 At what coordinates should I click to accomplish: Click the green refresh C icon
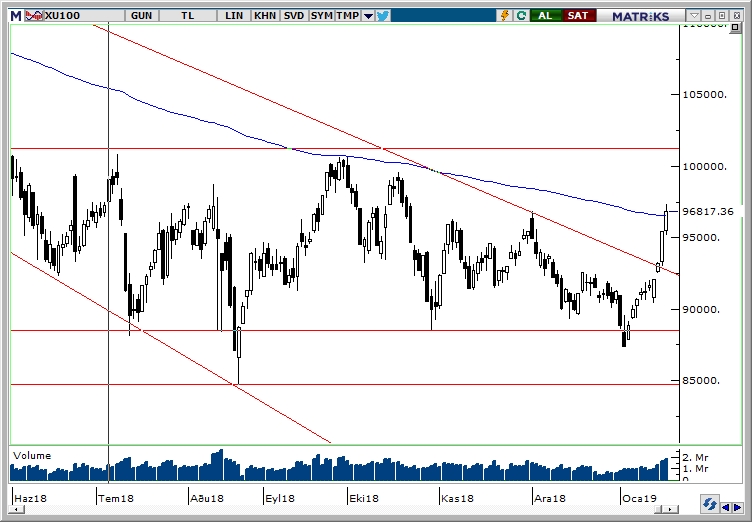click(521, 16)
